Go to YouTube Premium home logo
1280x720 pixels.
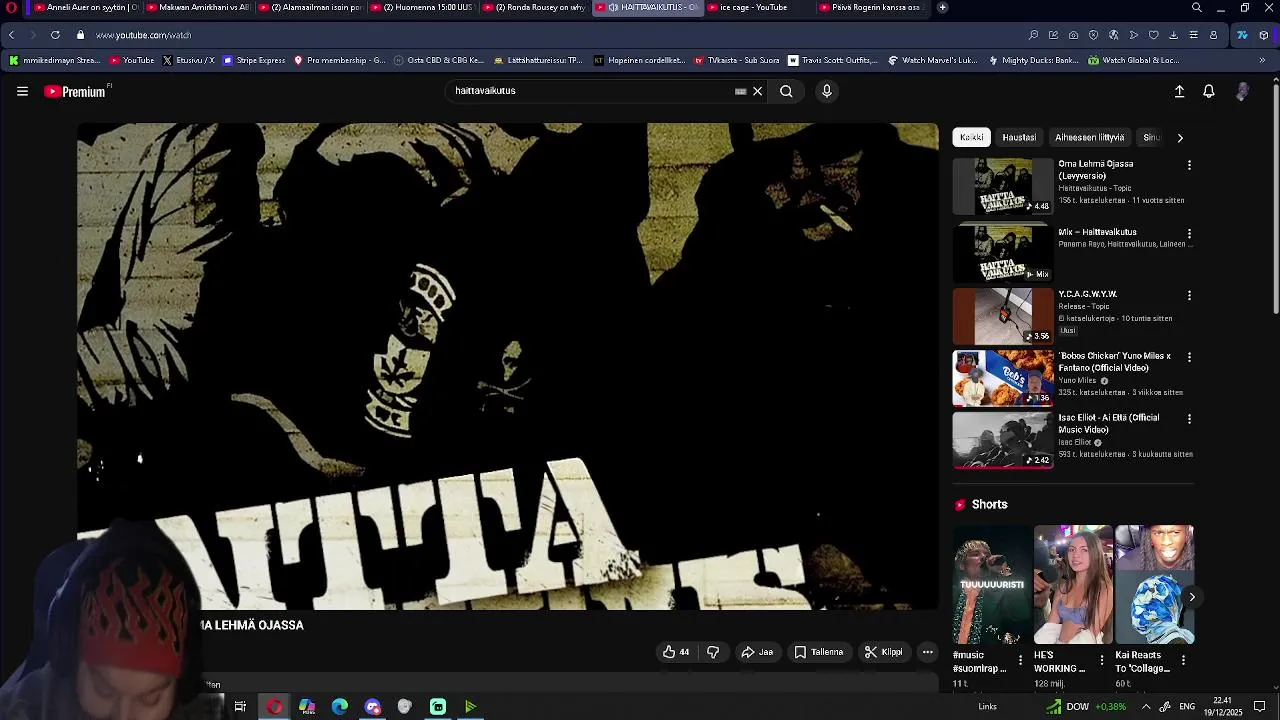pyautogui.click(x=76, y=91)
